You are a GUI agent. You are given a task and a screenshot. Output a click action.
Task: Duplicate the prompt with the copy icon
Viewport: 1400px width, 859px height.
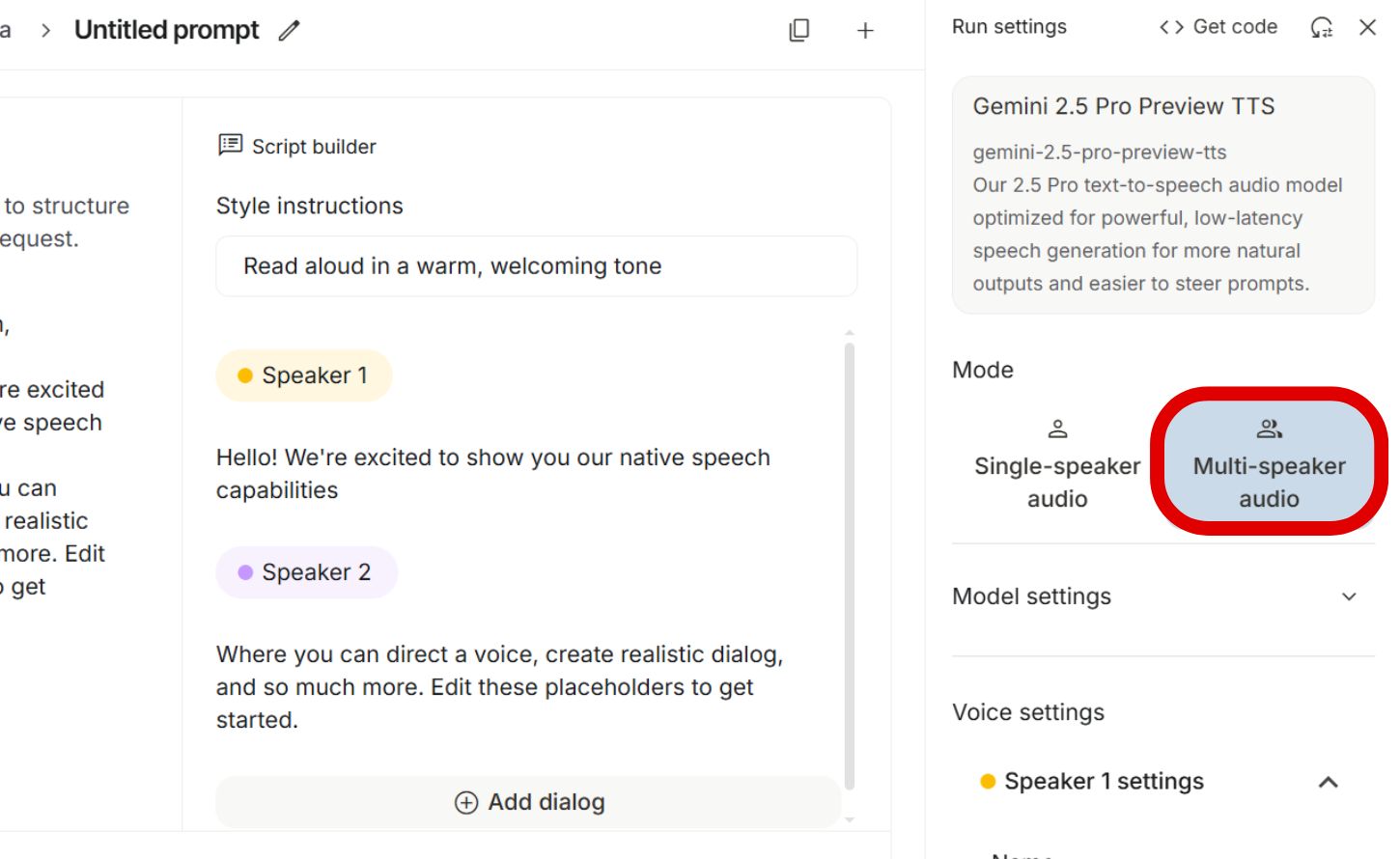(798, 31)
